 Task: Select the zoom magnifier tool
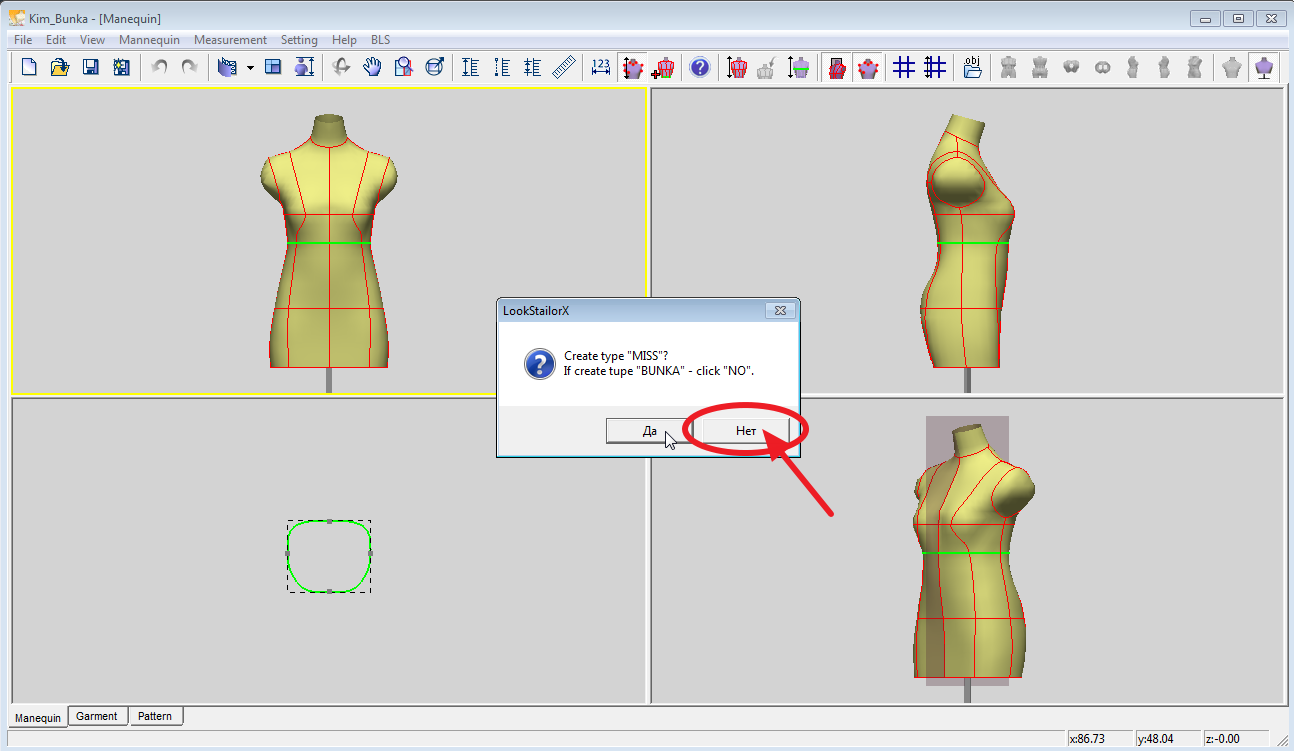coord(403,67)
